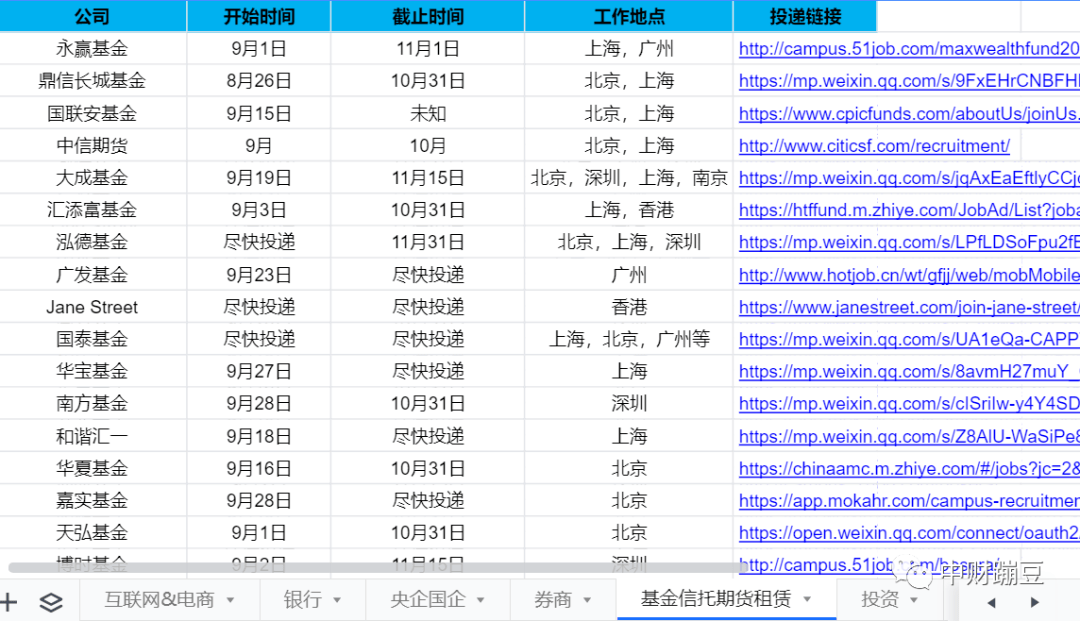Select the 华夏基金 company cell
Screen dimensions: 1080x621
(93, 468)
